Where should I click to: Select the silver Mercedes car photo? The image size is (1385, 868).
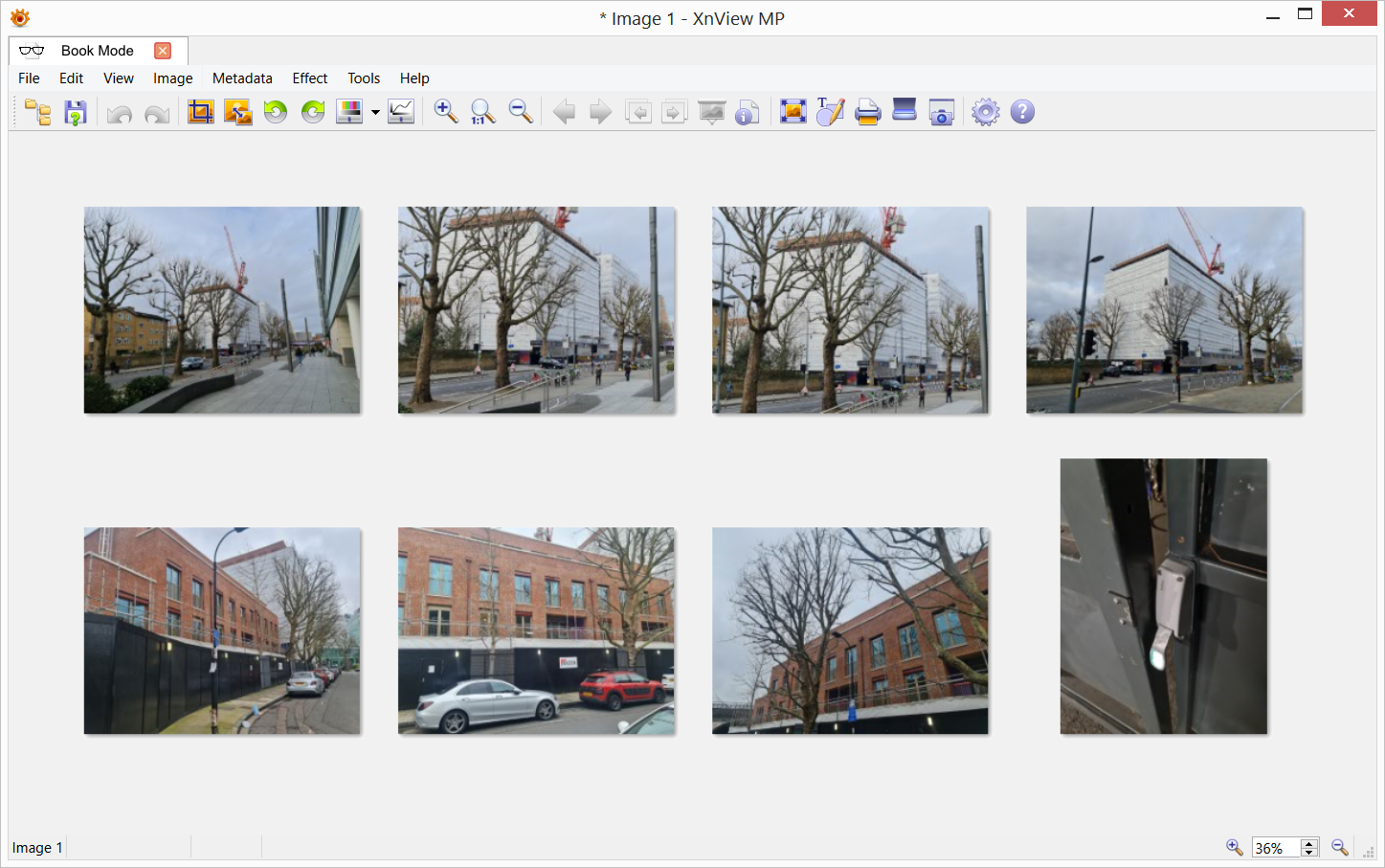[536, 632]
